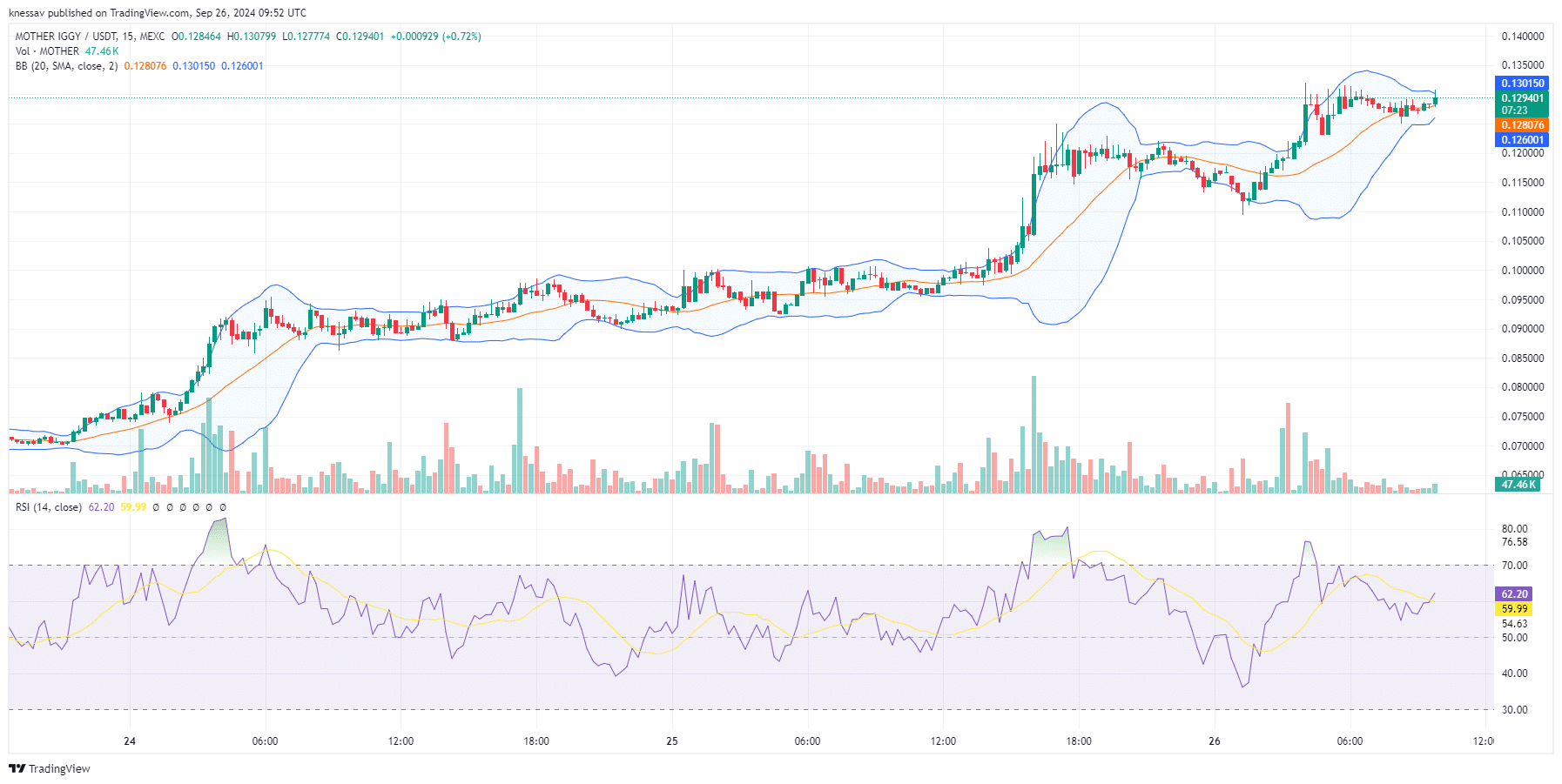This screenshot has height=784, width=1562.
Task: Click the H0.130799 high value in header
Action: pos(252,37)
